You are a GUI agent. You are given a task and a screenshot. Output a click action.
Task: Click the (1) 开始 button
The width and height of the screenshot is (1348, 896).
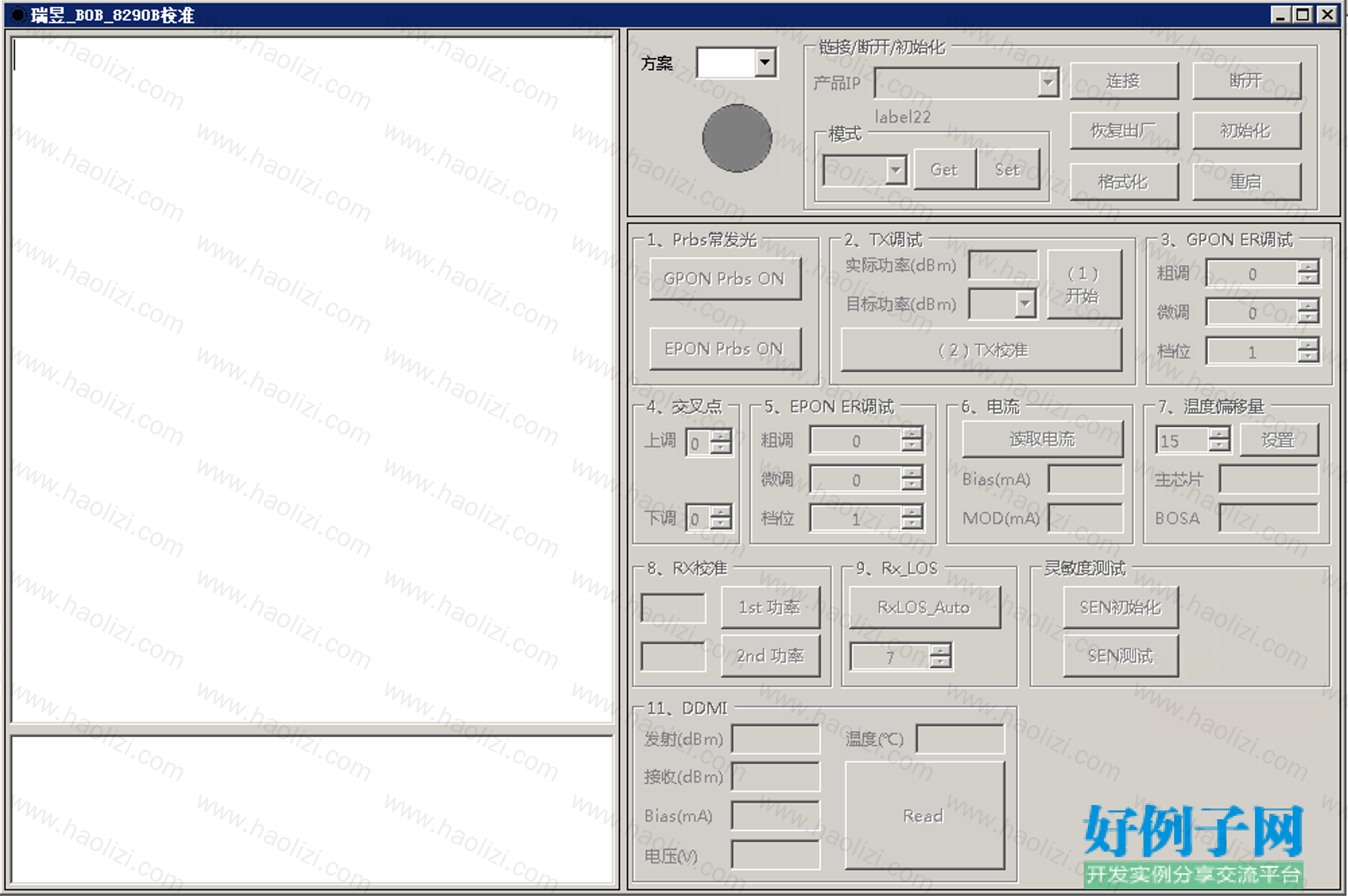pos(1084,284)
